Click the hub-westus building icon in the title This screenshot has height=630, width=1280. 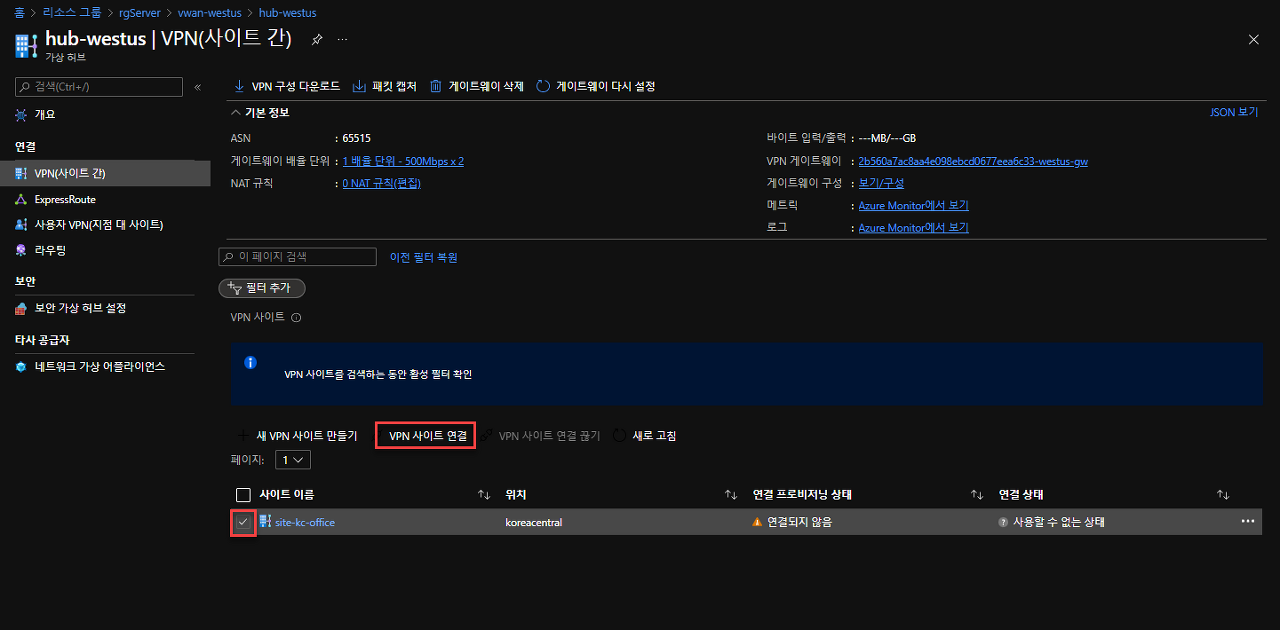[26, 46]
